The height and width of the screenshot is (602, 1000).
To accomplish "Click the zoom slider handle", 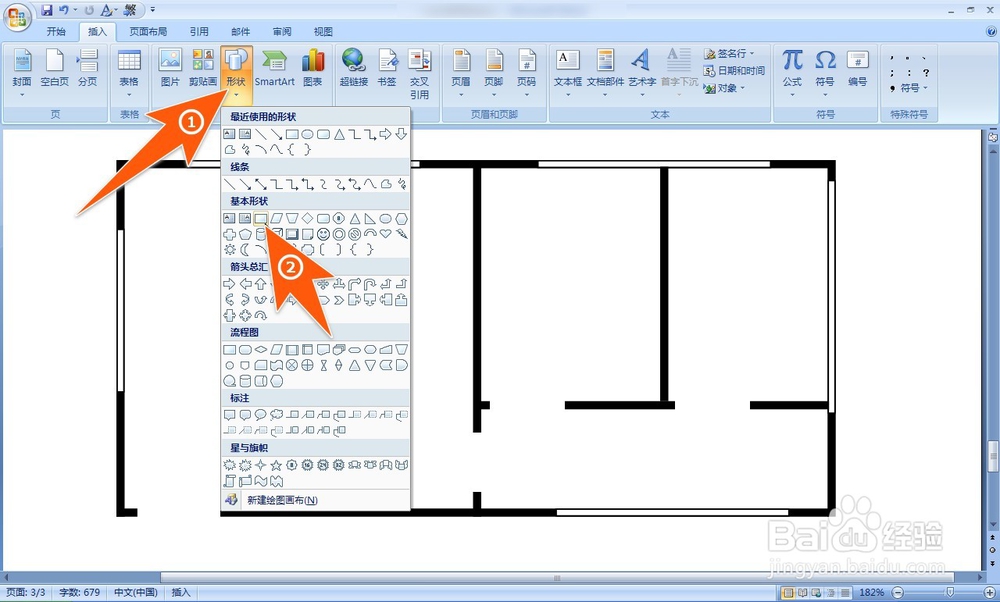I will (x=950, y=592).
